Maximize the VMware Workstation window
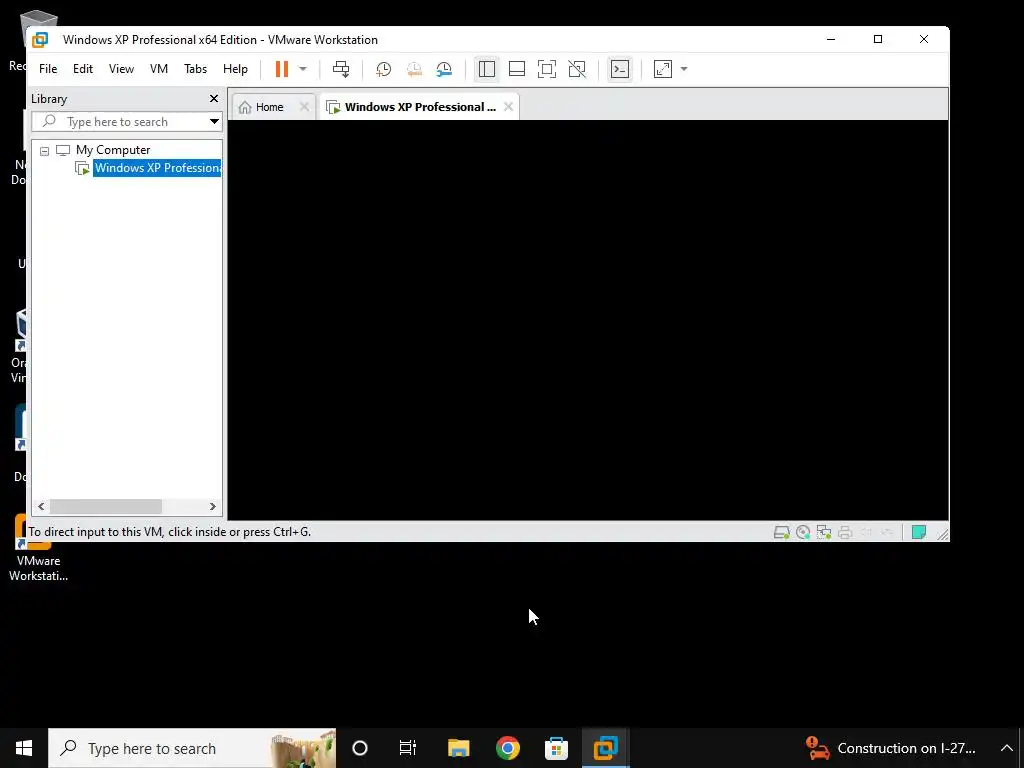Screen dimensions: 1024x768 click(878, 39)
